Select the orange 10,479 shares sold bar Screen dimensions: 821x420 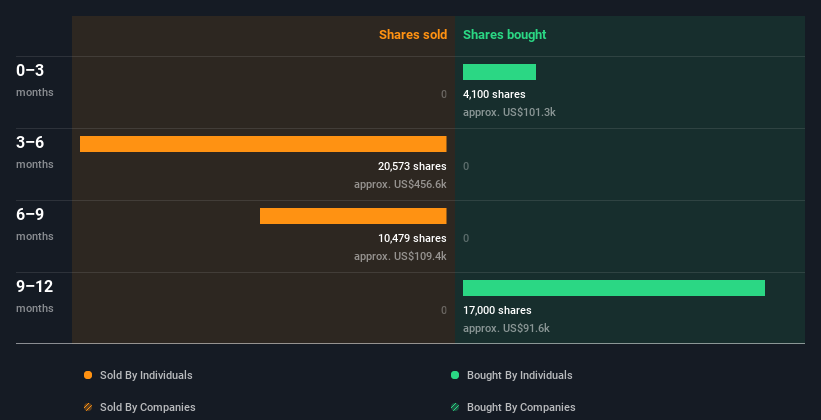[353, 216]
